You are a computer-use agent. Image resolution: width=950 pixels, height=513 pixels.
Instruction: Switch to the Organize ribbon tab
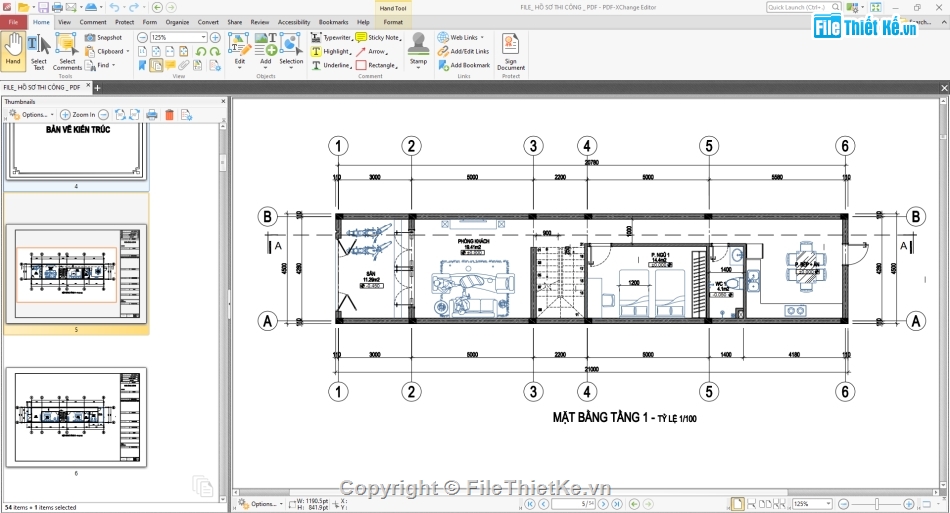coord(177,21)
